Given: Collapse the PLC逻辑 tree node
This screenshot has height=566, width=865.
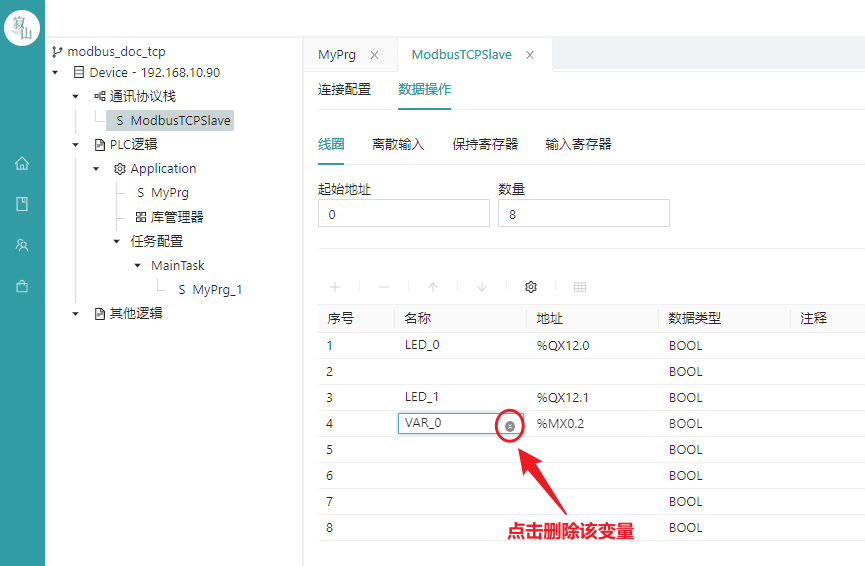Looking at the screenshot, I should coord(76,145).
